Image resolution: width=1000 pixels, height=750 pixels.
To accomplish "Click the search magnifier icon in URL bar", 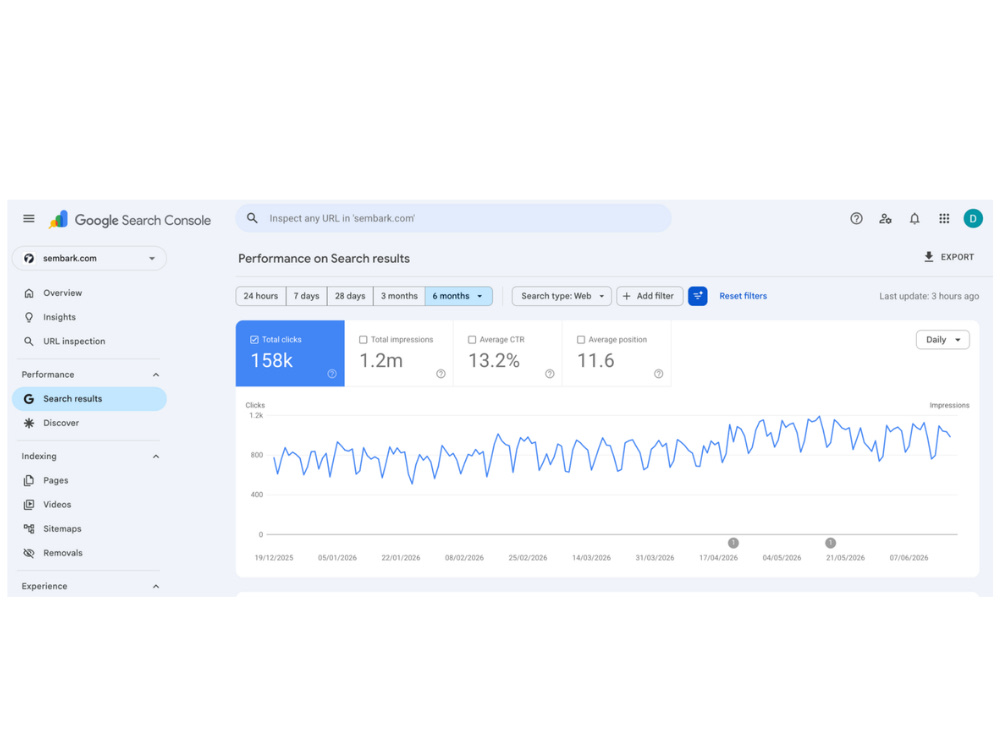I will click(253, 218).
